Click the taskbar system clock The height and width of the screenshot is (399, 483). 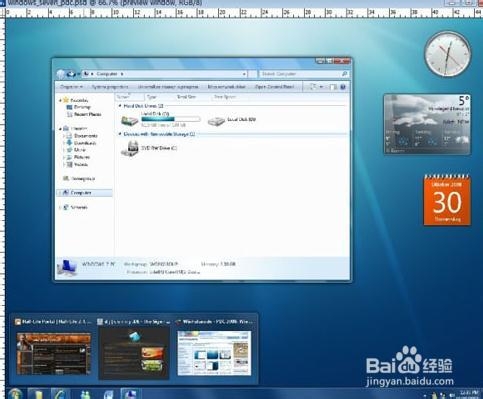click(x=467, y=394)
